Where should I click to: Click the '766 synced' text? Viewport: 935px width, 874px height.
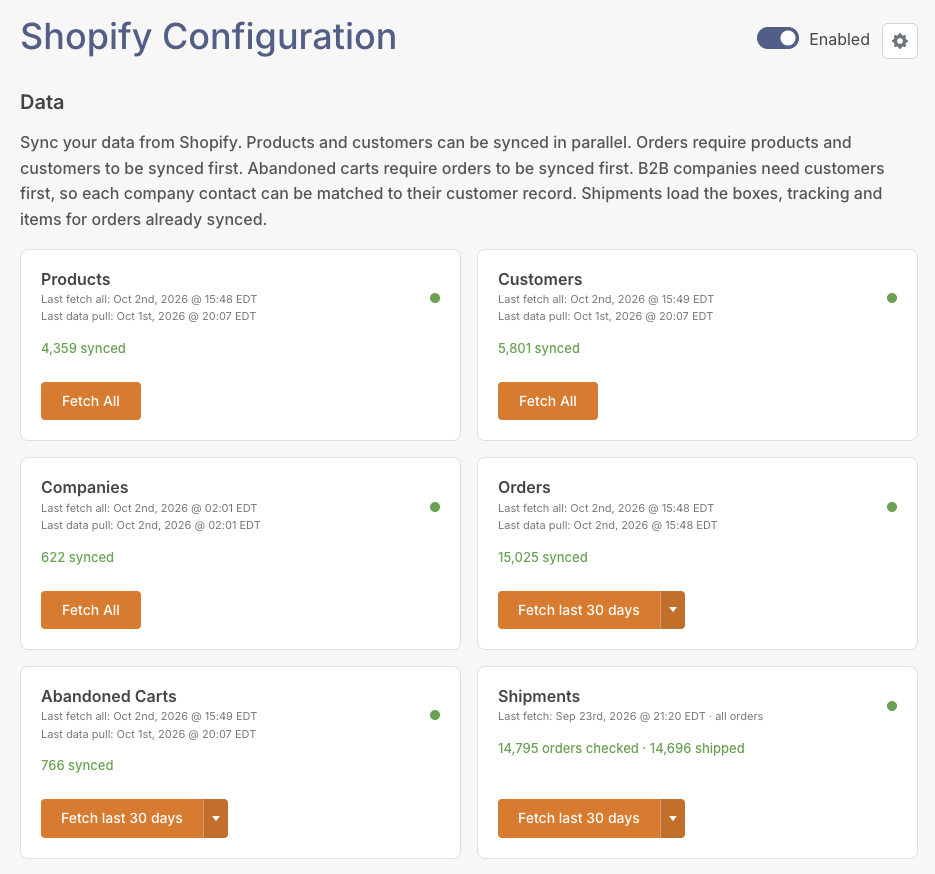click(77, 765)
